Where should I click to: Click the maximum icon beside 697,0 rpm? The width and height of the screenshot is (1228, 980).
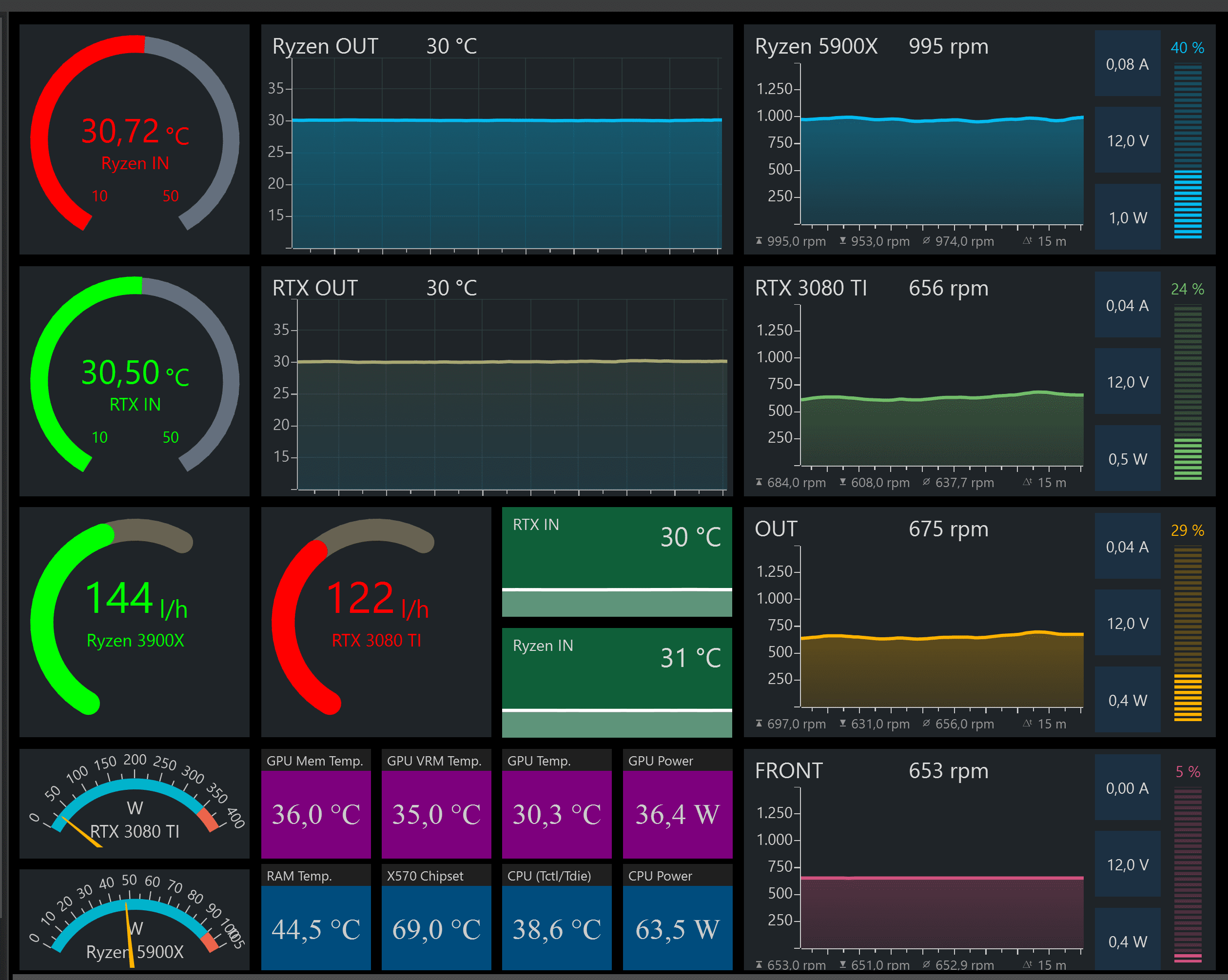coord(759,724)
